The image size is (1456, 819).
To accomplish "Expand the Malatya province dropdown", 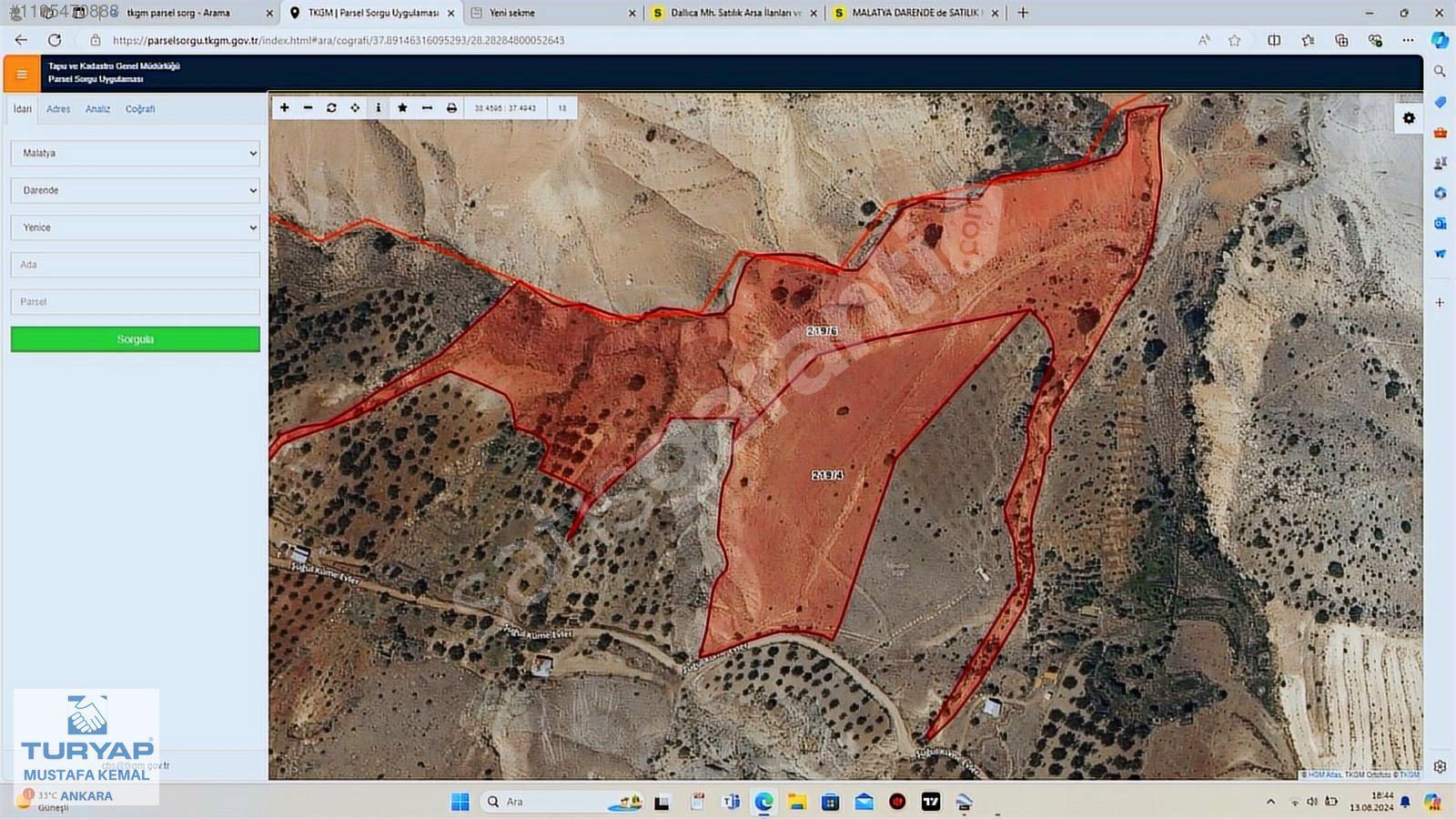I will tap(135, 153).
